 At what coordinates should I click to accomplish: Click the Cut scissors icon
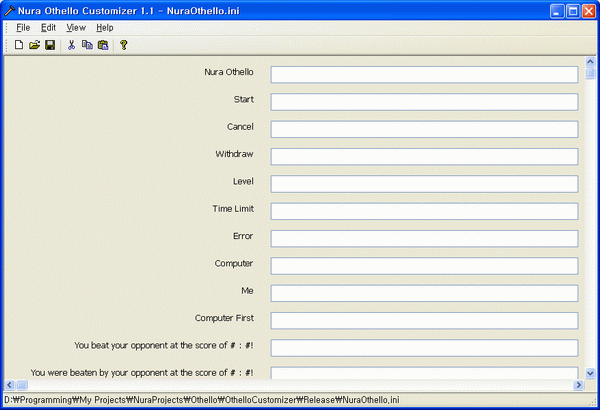tap(71, 45)
